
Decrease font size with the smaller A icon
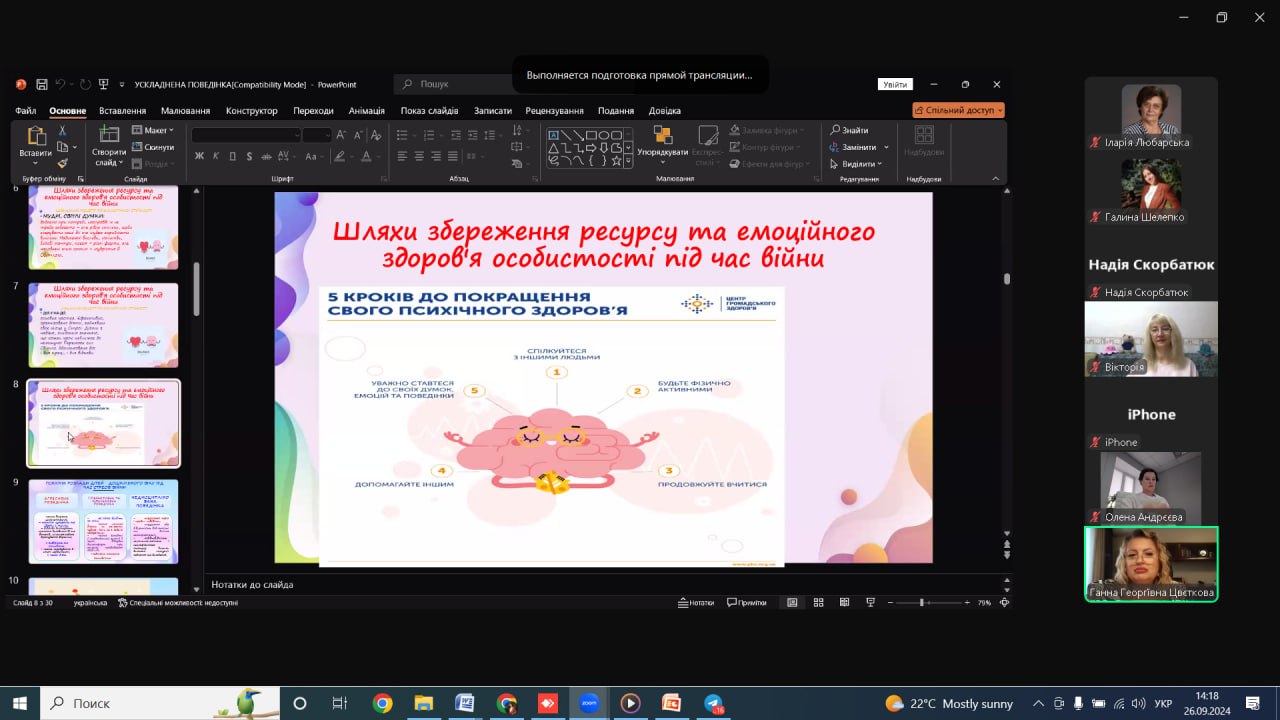tap(359, 135)
